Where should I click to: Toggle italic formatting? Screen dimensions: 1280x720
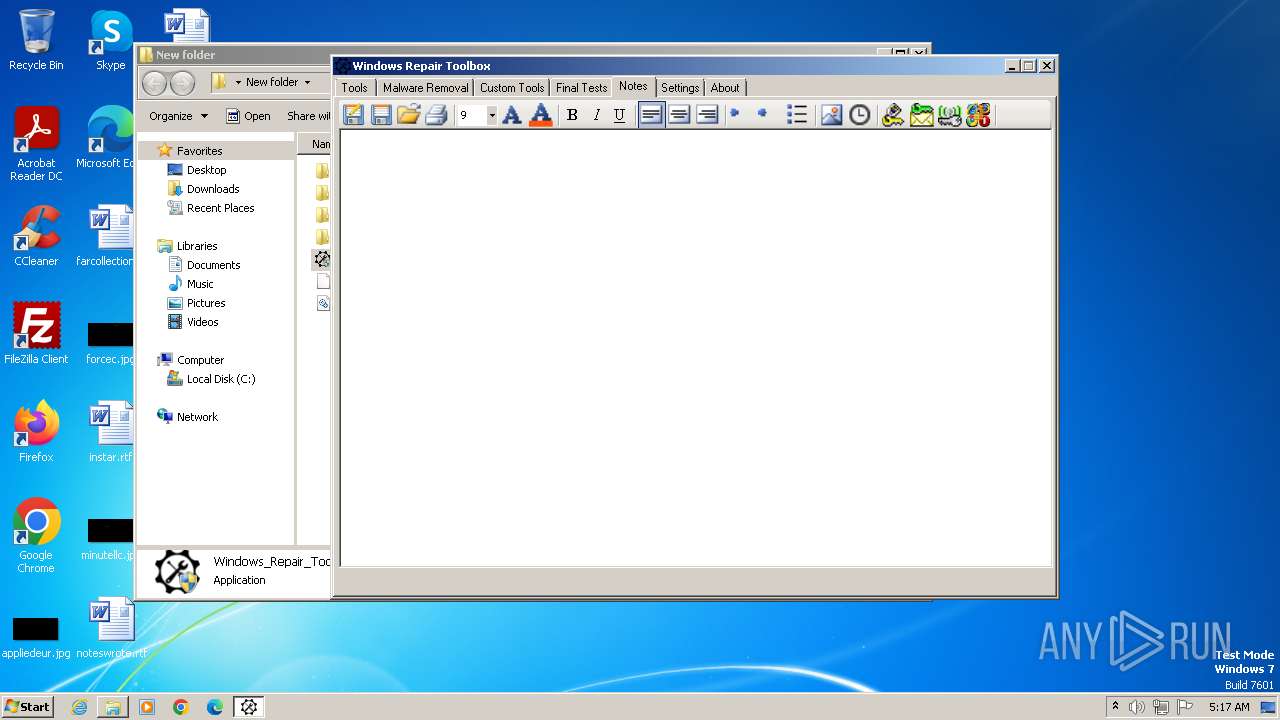(596, 115)
